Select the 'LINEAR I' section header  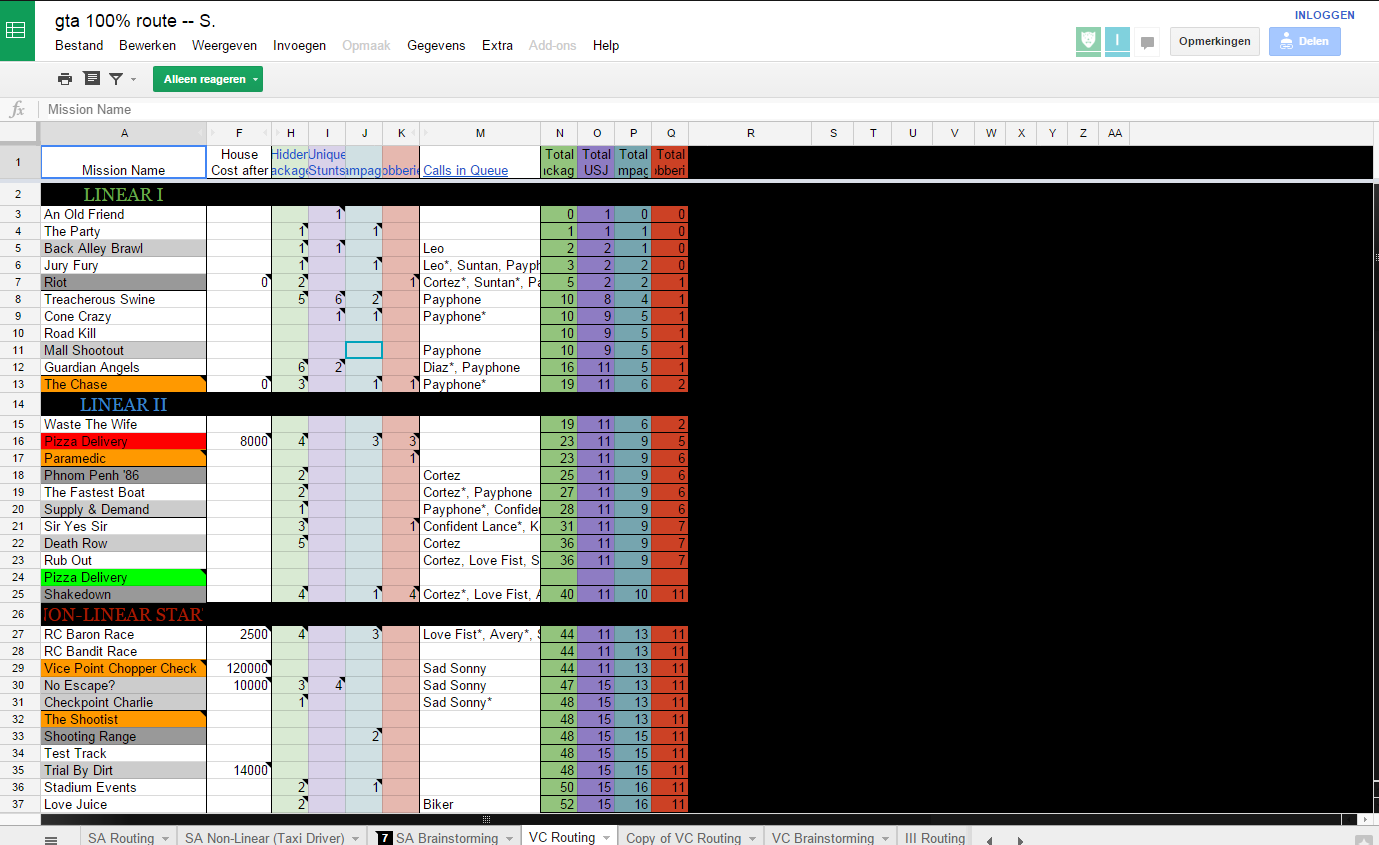point(124,194)
